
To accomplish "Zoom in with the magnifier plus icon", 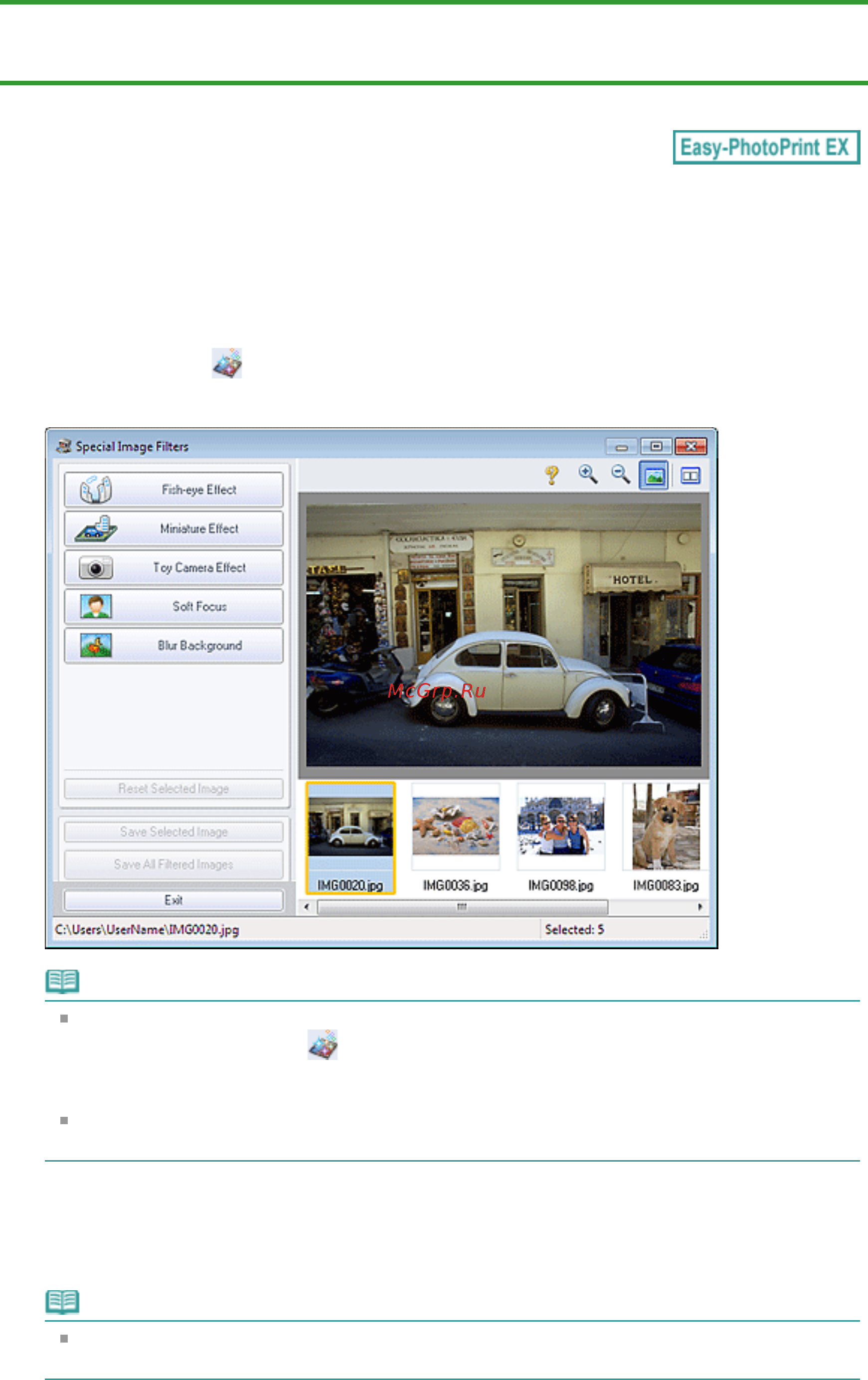I will 588,475.
